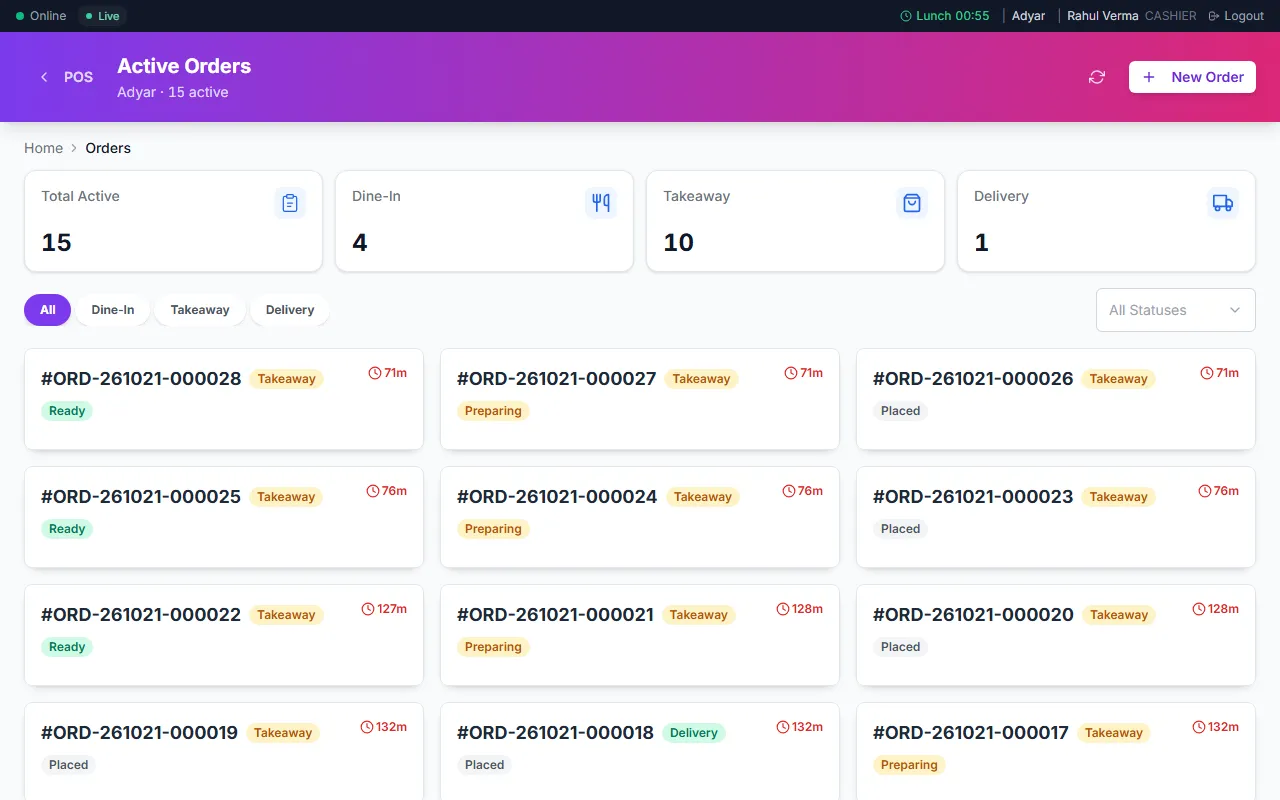Click clock icon on order 000027 card
This screenshot has height=800, width=1280.
coord(791,373)
